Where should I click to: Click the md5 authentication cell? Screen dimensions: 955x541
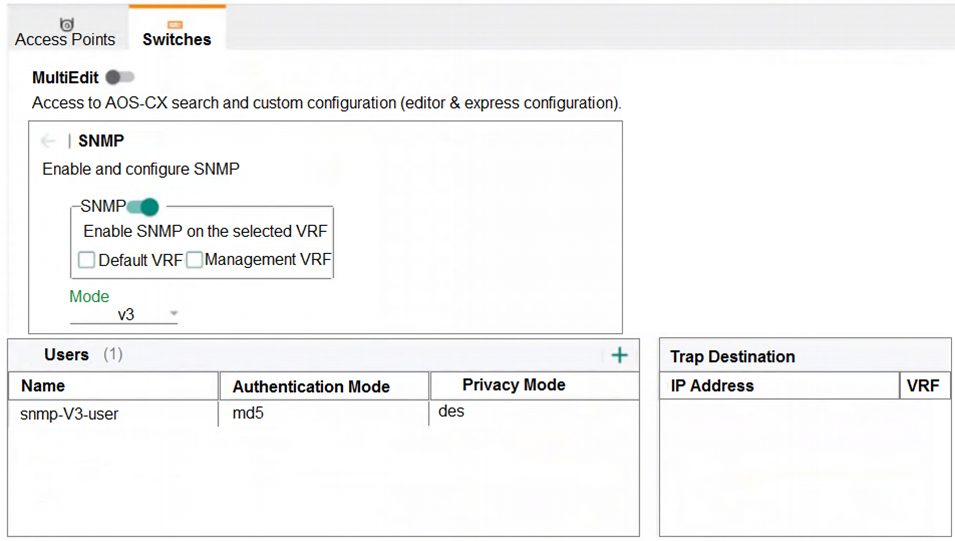click(248, 413)
